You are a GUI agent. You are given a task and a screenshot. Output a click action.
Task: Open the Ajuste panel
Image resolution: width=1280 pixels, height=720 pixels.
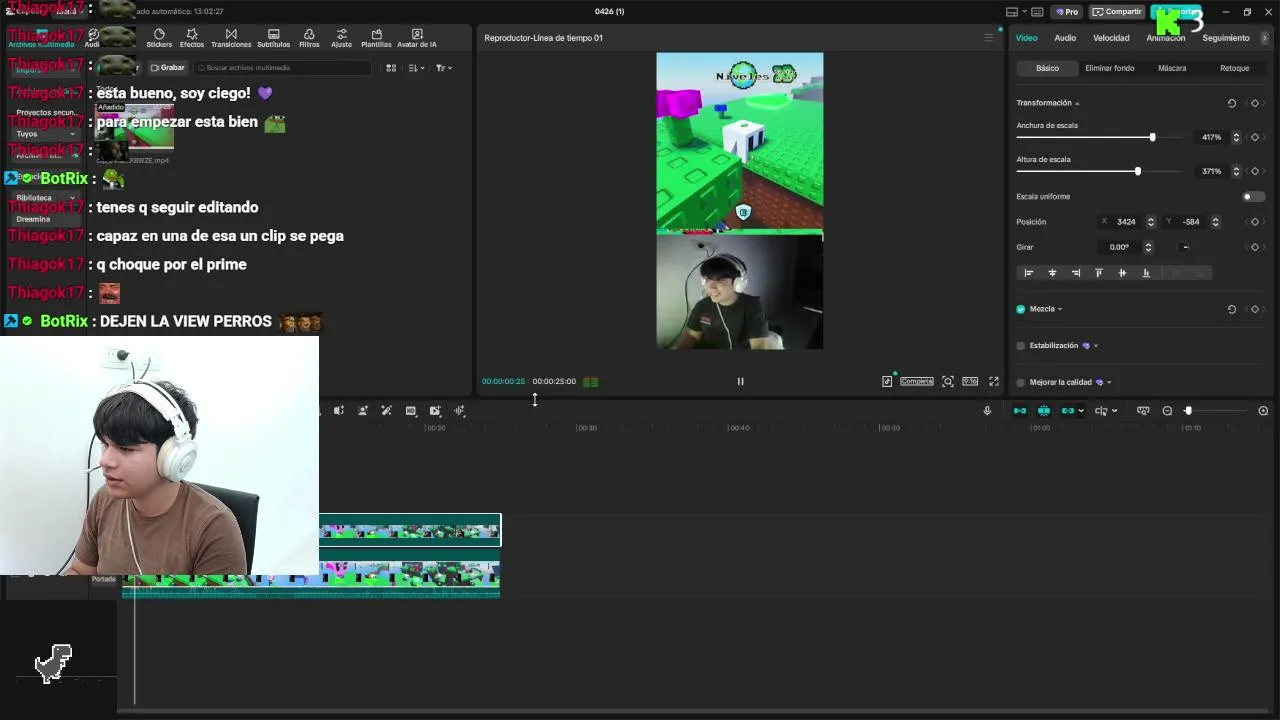pos(341,38)
